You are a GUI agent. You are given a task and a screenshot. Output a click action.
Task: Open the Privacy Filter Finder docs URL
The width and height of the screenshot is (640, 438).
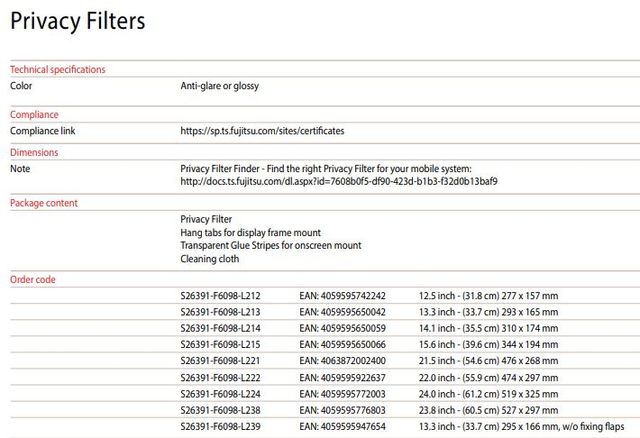tap(338, 182)
